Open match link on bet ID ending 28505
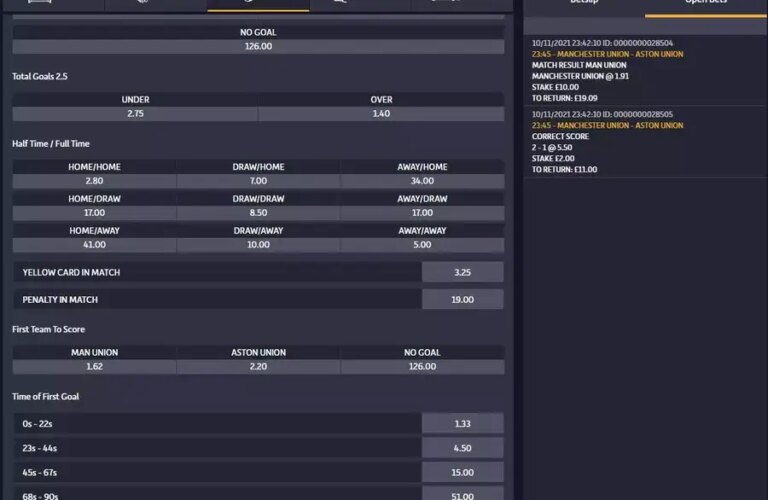Image resolution: width=768 pixels, height=500 pixels. (x=607, y=125)
